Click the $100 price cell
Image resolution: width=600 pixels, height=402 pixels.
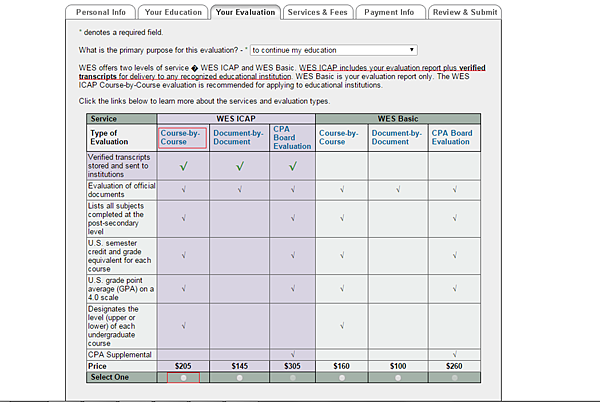coord(398,366)
